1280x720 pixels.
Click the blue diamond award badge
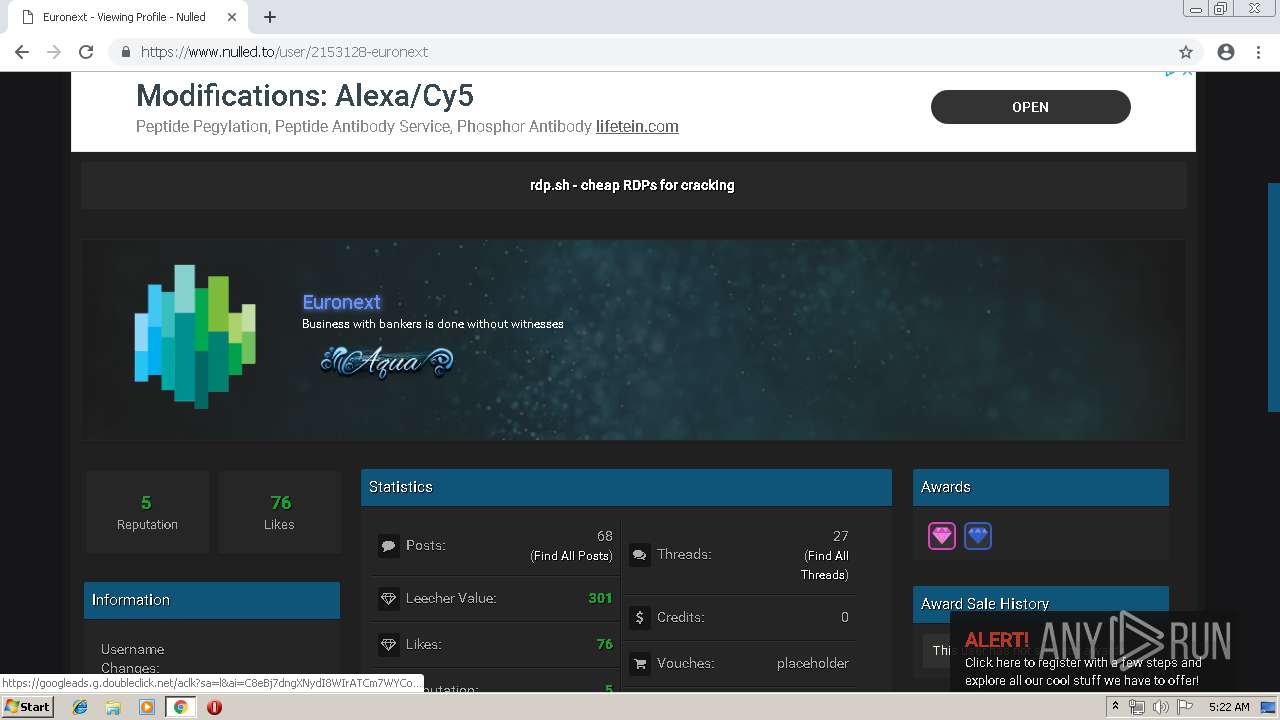coord(978,536)
